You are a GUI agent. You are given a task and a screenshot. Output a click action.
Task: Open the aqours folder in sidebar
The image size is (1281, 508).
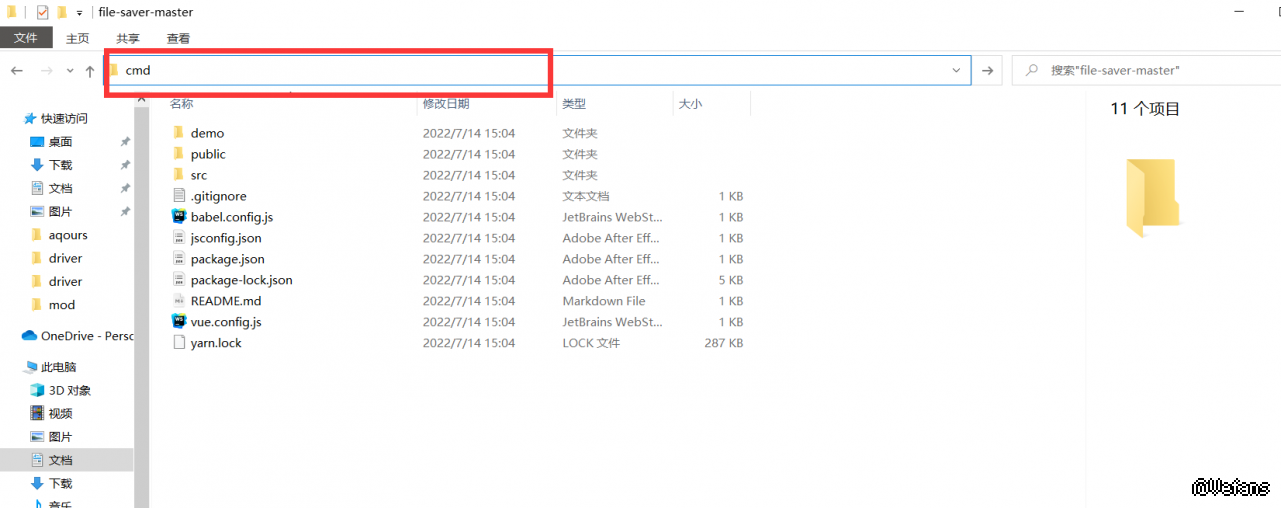pyautogui.click(x=68, y=235)
